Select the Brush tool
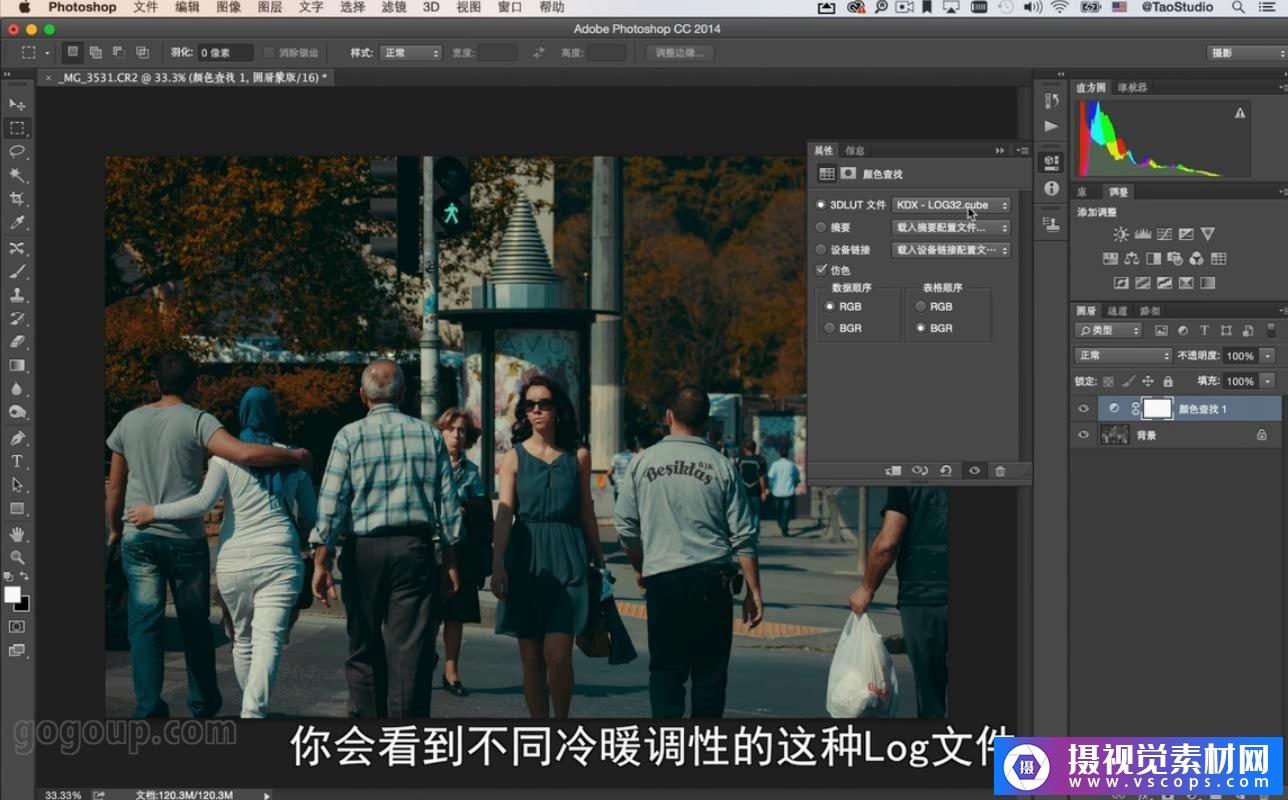This screenshot has width=1288, height=800. [x=17, y=272]
